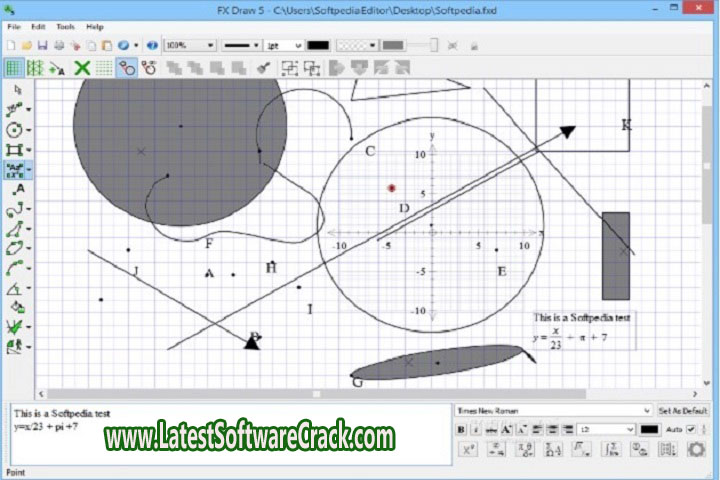Toggle the grid display button
The width and height of the screenshot is (720, 480).
point(14,68)
